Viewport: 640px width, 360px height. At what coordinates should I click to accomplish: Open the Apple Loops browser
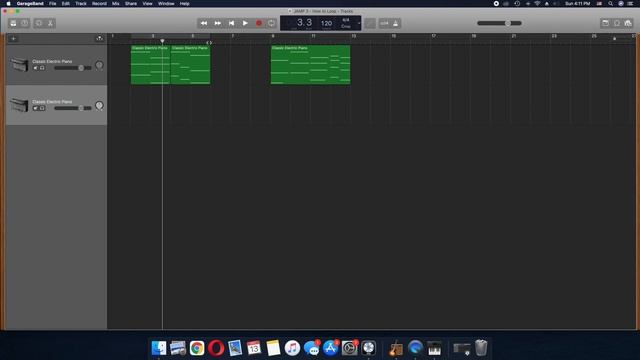pyautogui.click(x=617, y=23)
